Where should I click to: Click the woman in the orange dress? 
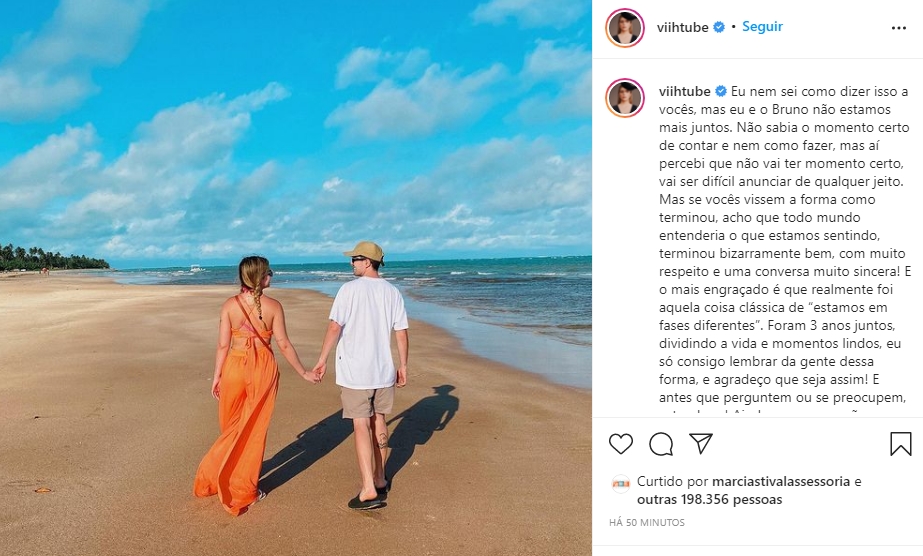244,382
